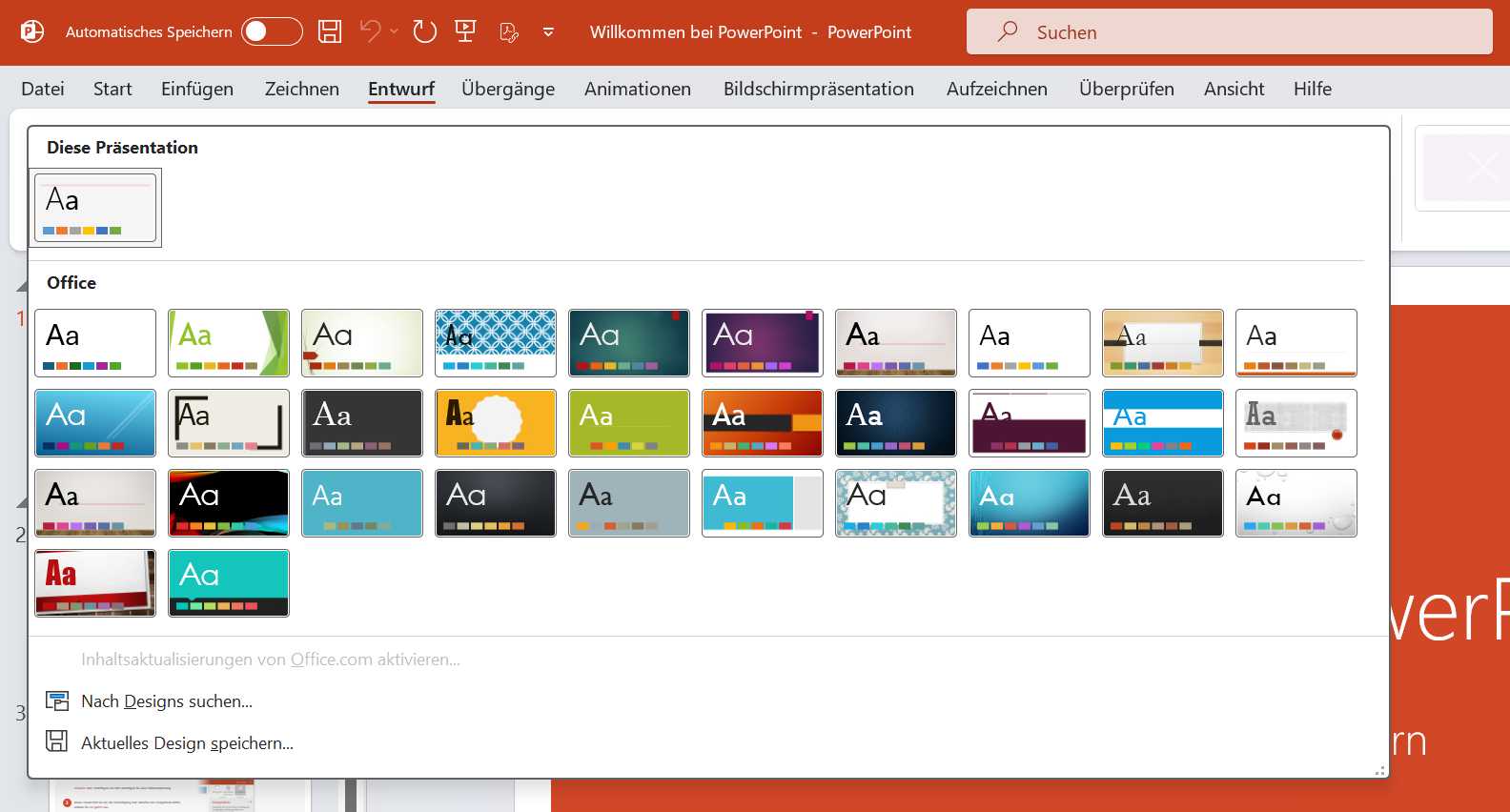Apply the blue diamond-pattern theme
1510x812 pixels.
[x=496, y=343]
